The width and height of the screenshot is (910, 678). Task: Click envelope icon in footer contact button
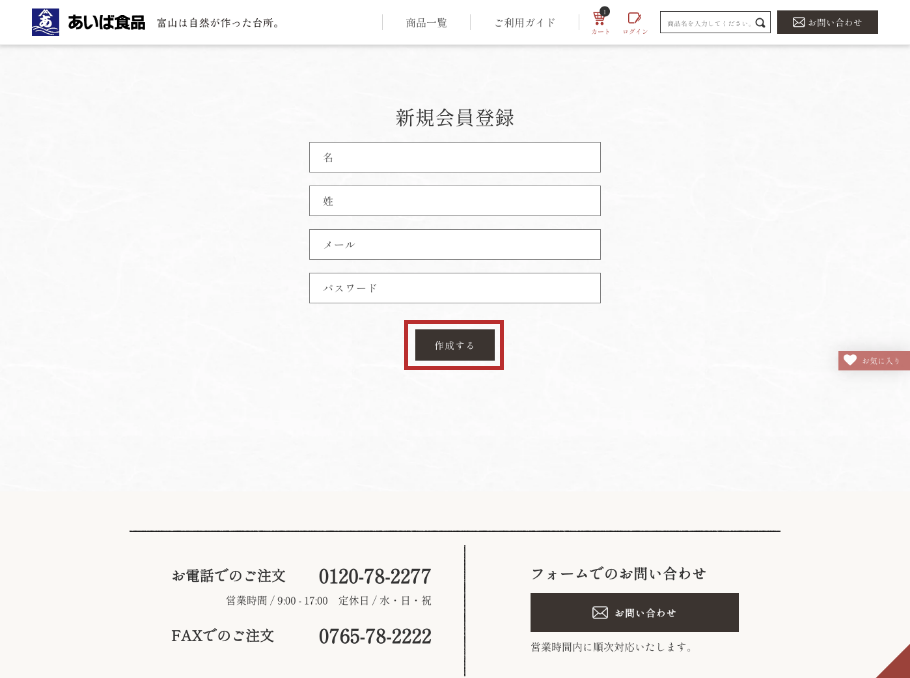point(600,612)
